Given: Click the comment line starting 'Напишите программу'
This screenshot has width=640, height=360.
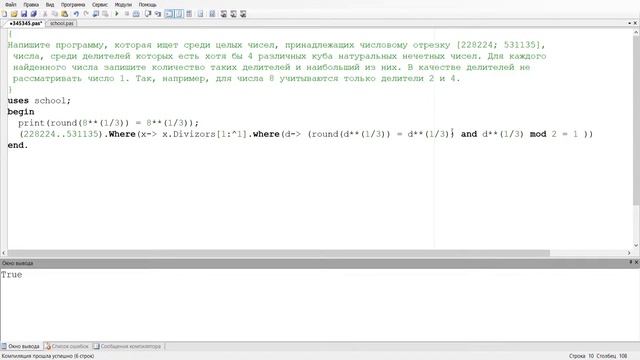Looking at the screenshot, I should [x=276, y=45].
